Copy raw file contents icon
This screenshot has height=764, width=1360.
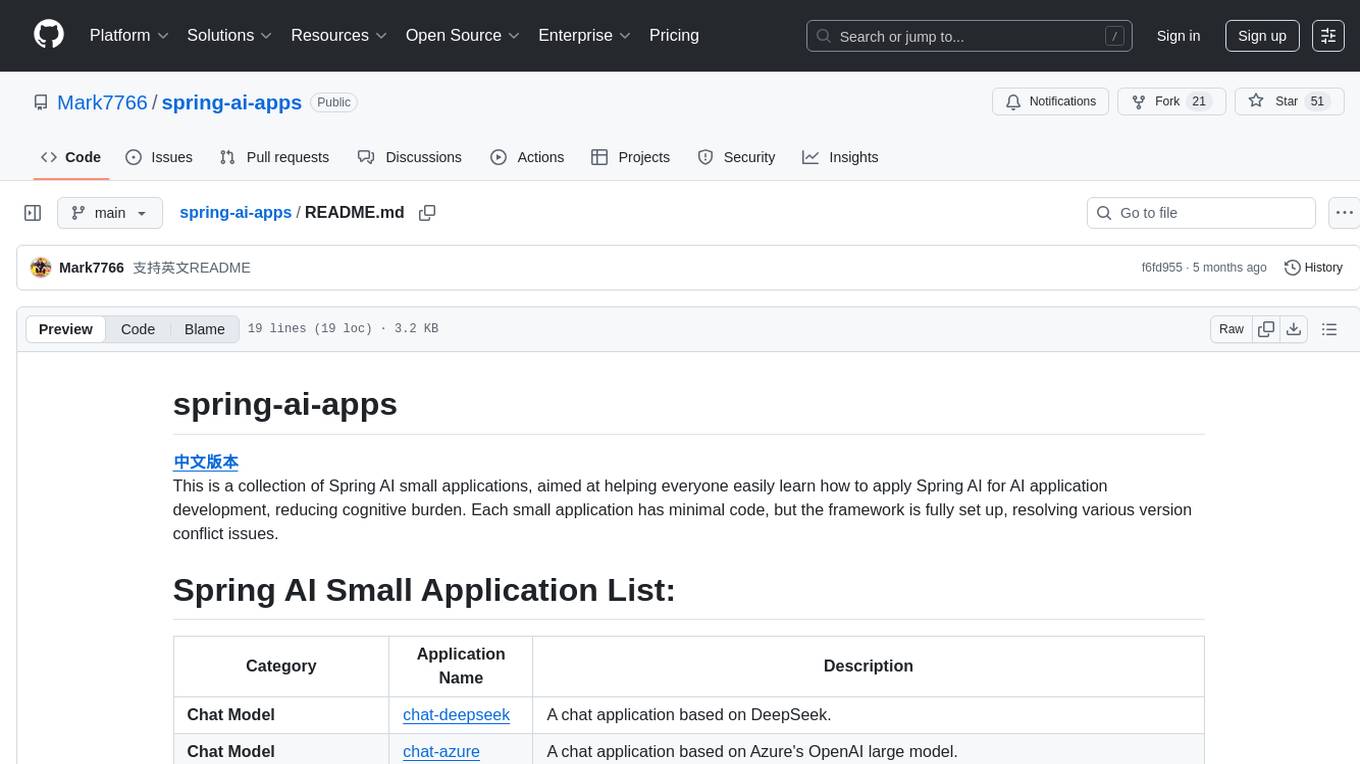pyautogui.click(x=1266, y=329)
